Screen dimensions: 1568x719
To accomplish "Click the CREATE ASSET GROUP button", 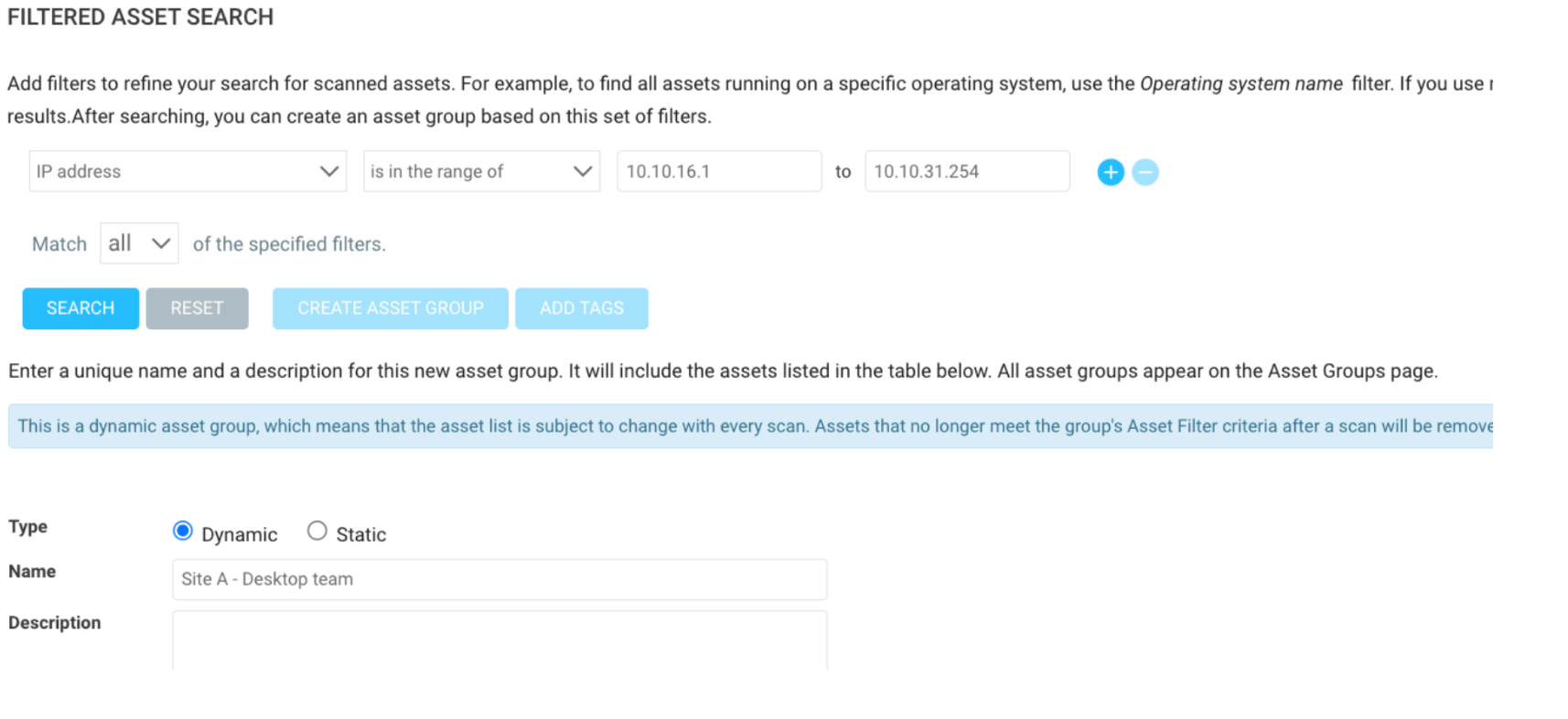I will coord(390,308).
